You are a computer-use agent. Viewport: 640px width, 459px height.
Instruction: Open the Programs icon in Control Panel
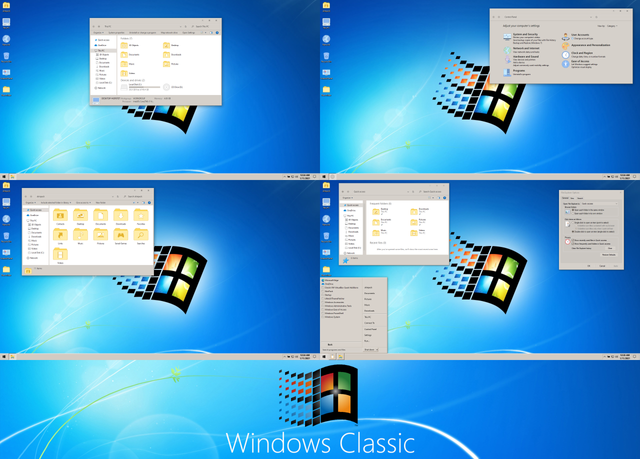[x=507, y=73]
